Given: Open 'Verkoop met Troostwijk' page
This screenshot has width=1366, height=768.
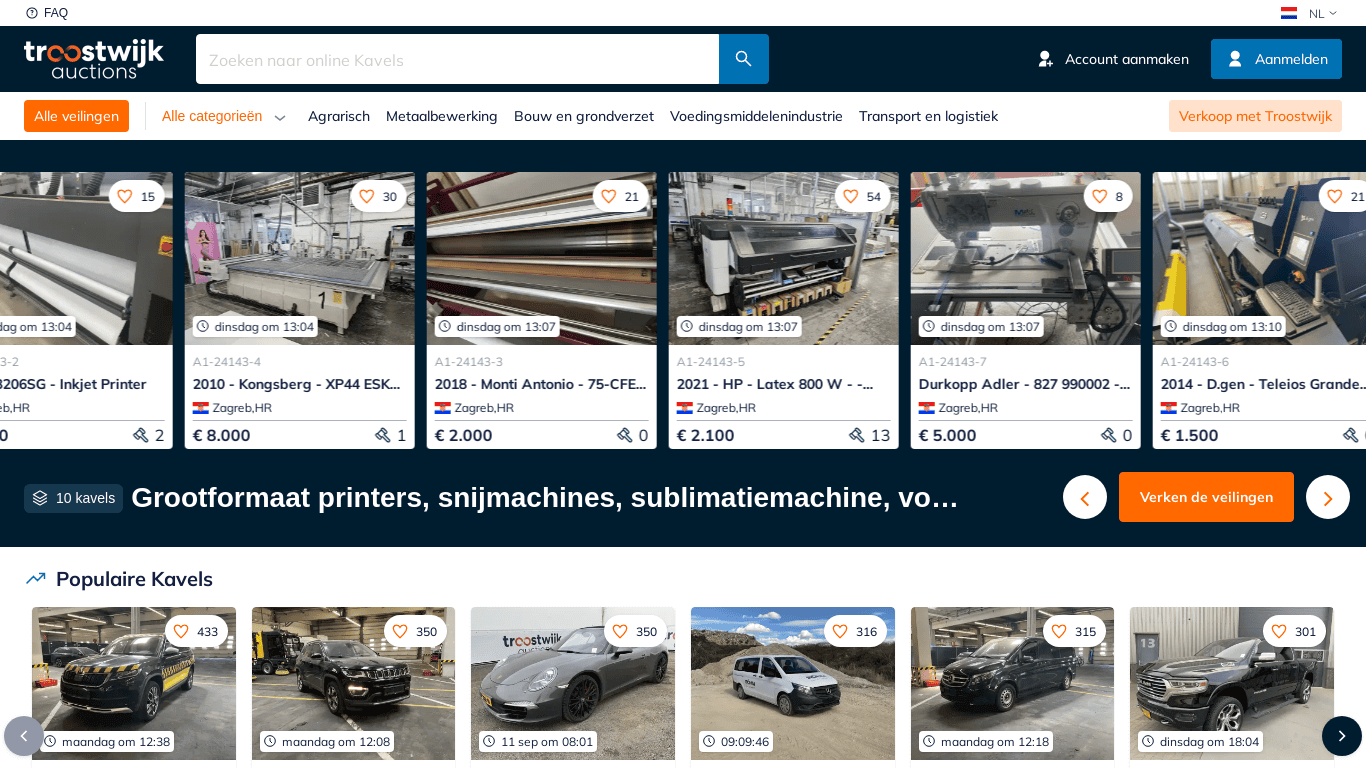Looking at the screenshot, I should click(x=1255, y=116).
